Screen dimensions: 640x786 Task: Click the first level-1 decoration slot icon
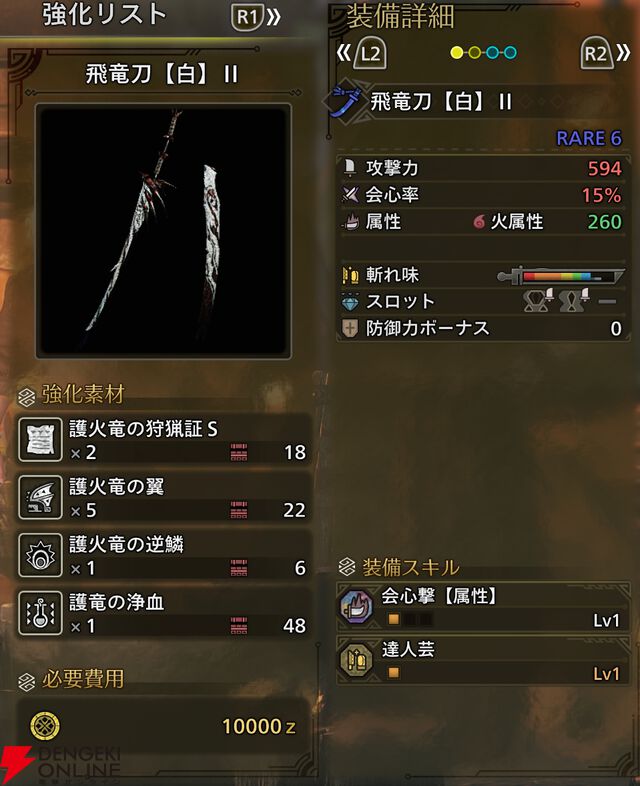coord(538,300)
